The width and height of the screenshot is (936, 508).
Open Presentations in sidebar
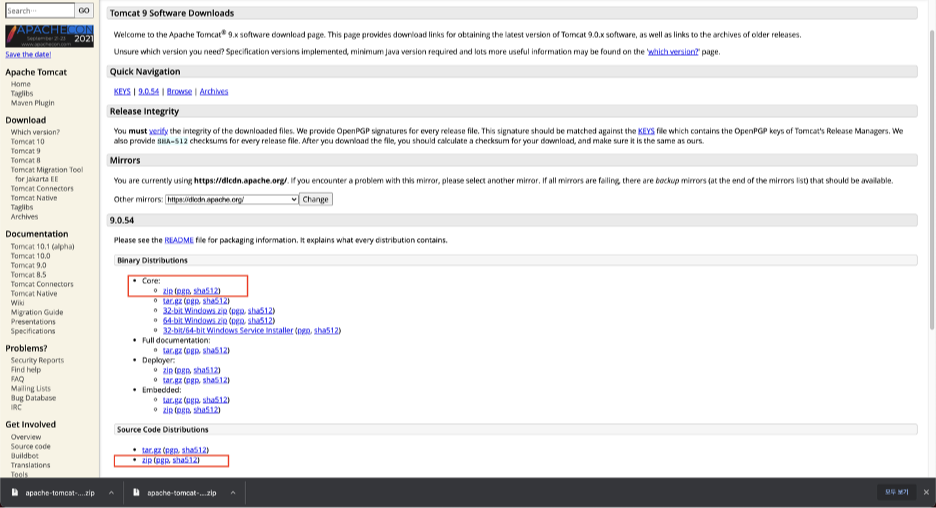pyautogui.click(x=33, y=322)
